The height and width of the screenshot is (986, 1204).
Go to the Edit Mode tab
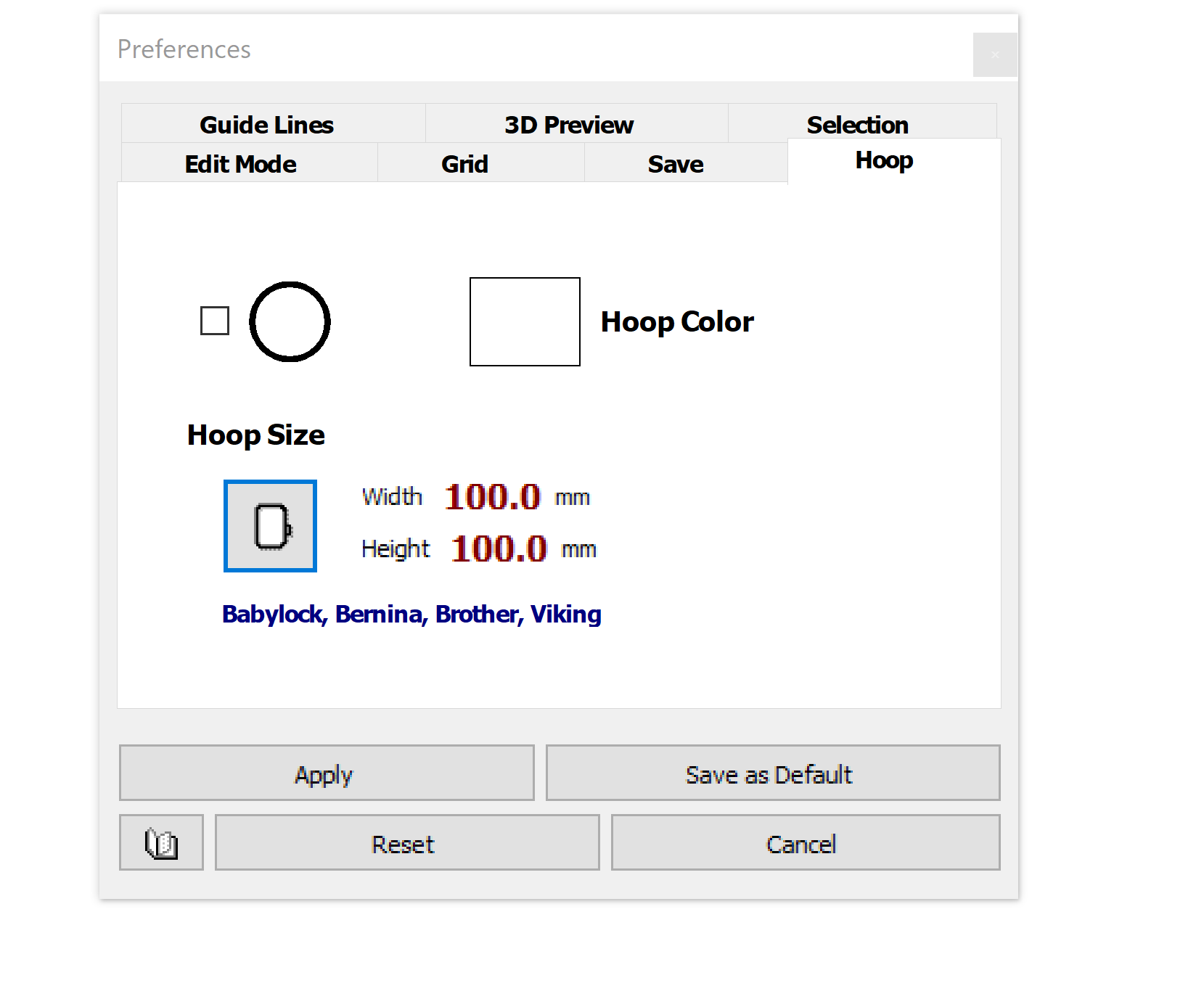[240, 164]
